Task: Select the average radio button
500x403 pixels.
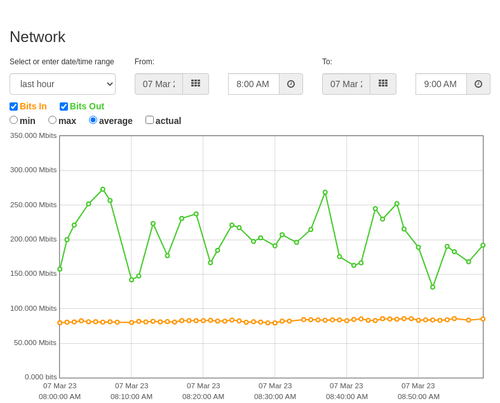Action: pyautogui.click(x=93, y=120)
